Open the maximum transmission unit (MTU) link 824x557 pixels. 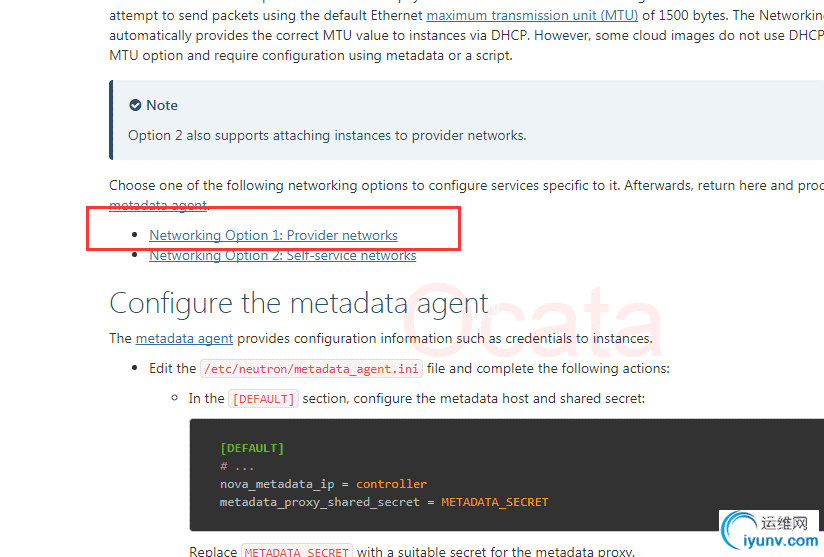(532, 16)
